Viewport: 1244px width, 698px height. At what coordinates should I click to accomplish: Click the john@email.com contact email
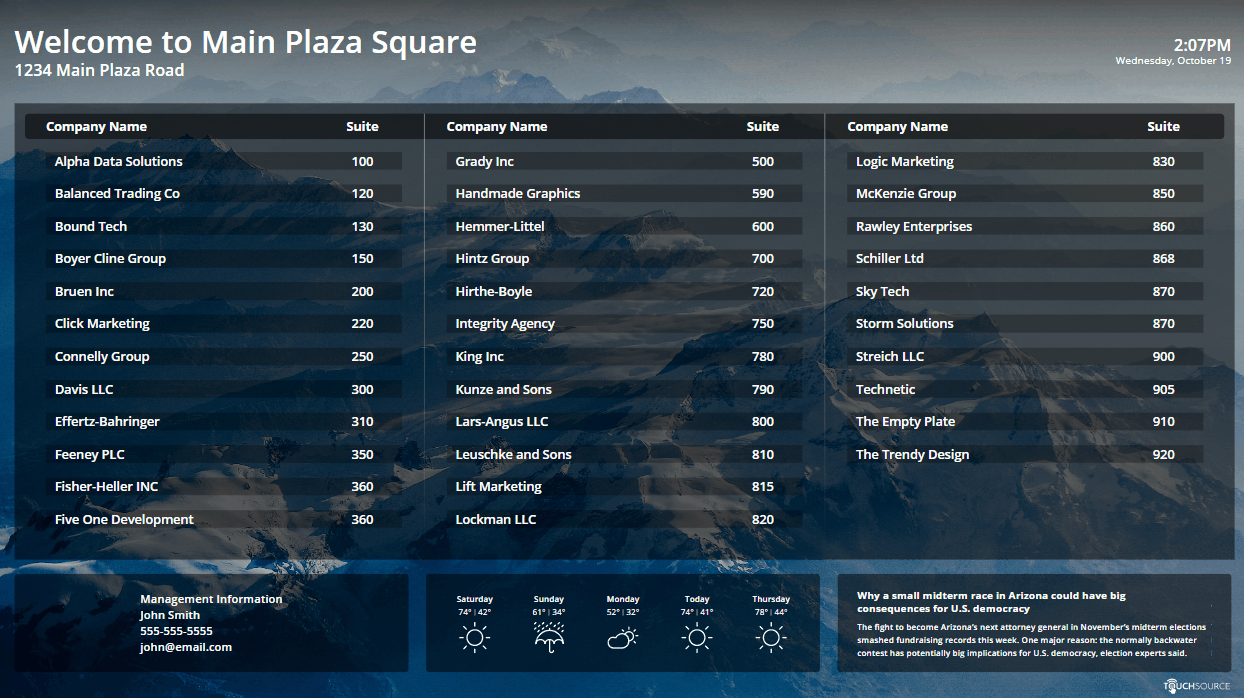coord(186,647)
